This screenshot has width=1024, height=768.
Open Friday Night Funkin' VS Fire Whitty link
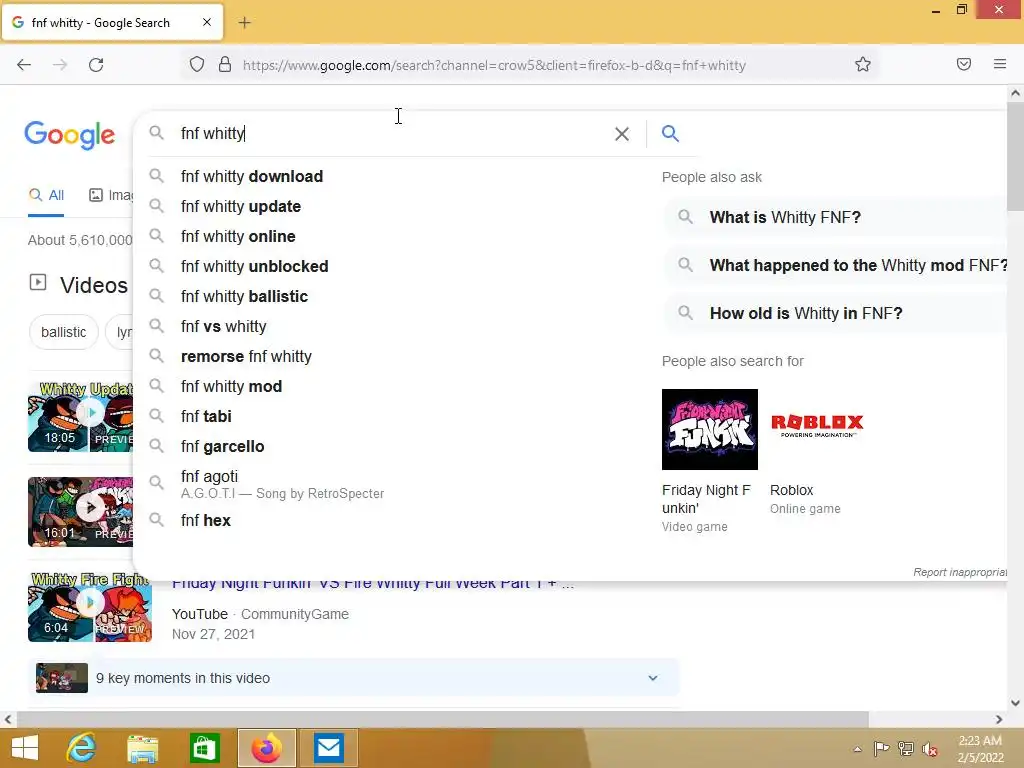click(x=373, y=584)
